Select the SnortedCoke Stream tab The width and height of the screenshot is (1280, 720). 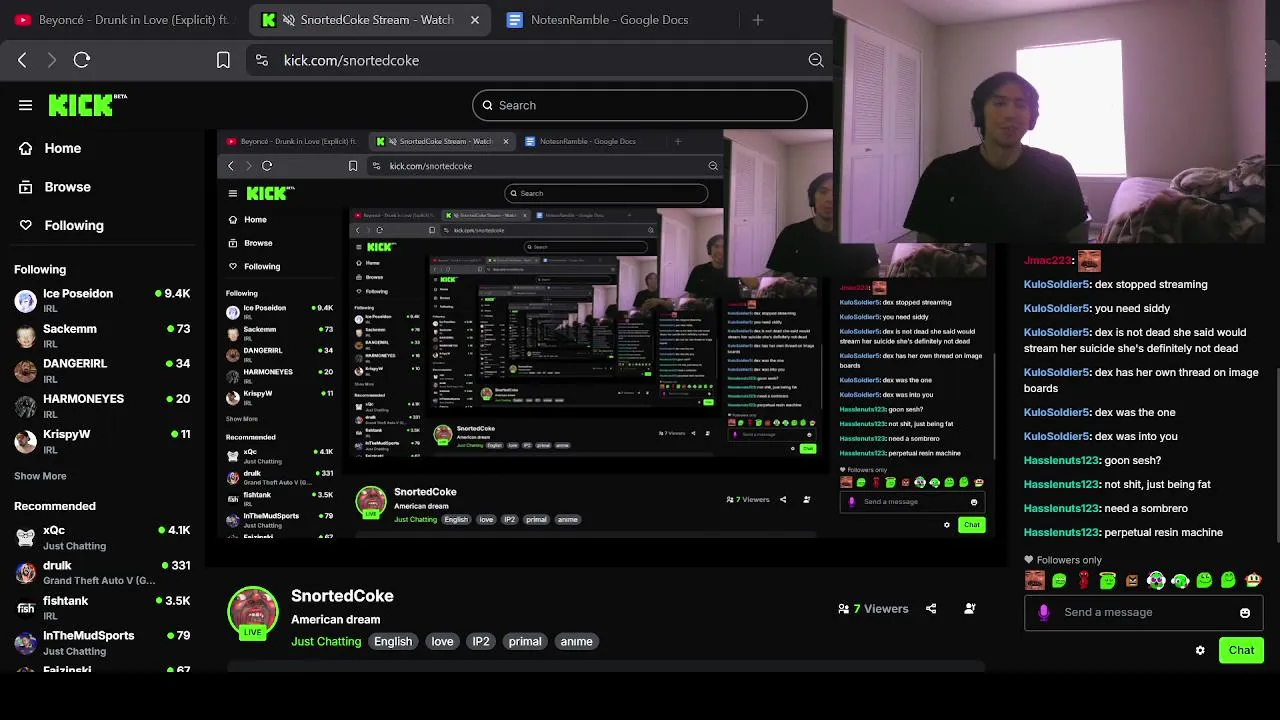370,20
